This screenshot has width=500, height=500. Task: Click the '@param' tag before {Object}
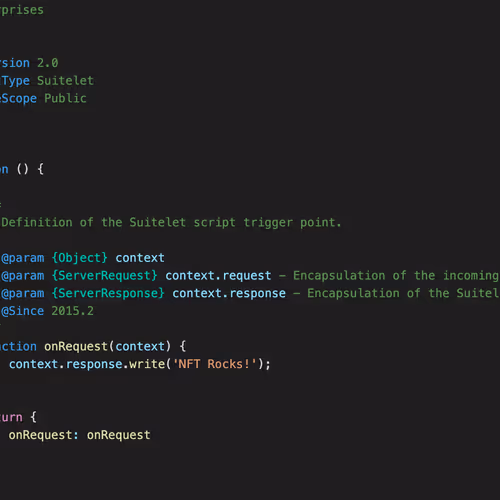(23, 258)
